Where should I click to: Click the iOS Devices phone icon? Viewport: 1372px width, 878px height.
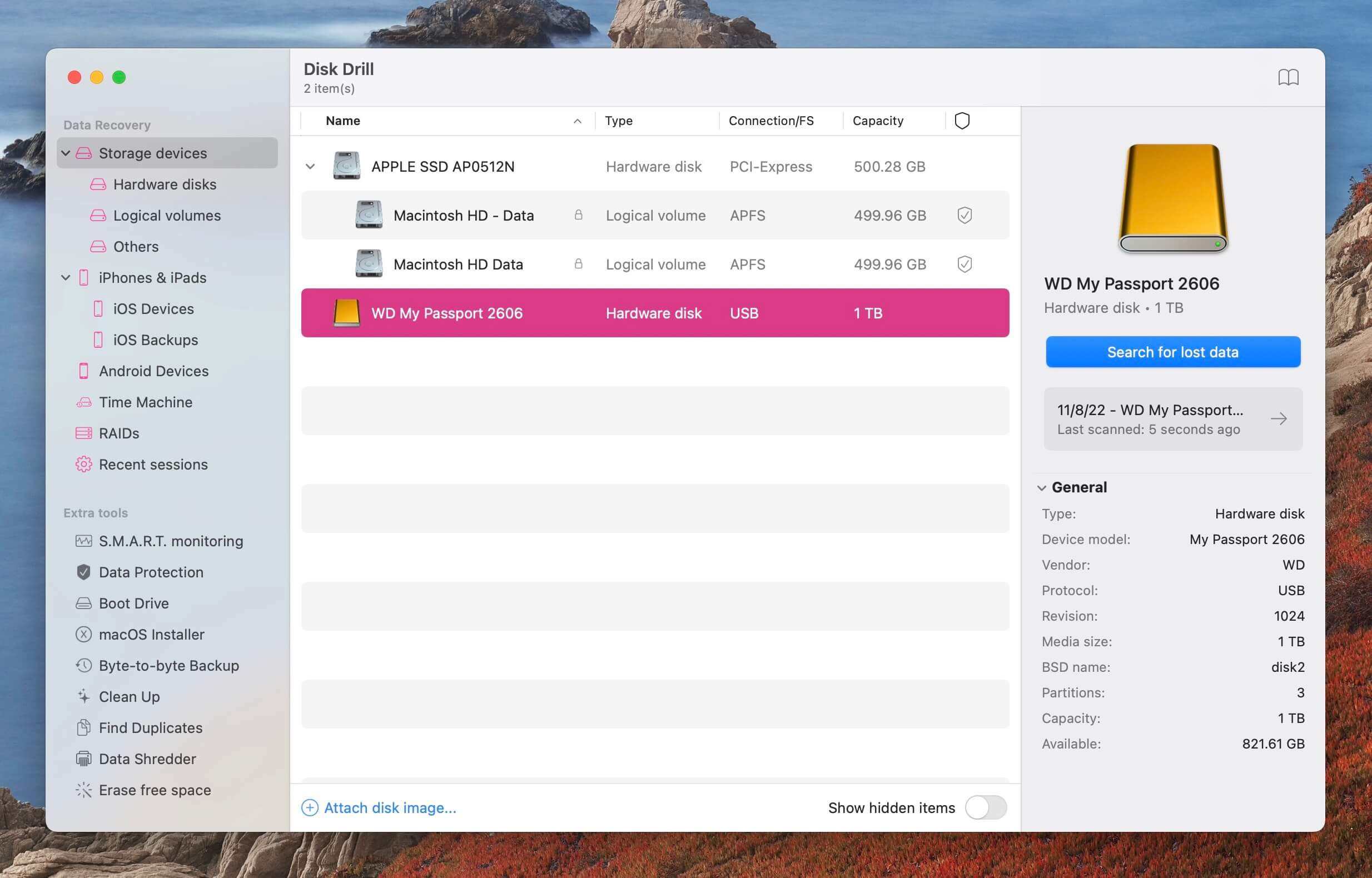click(98, 308)
